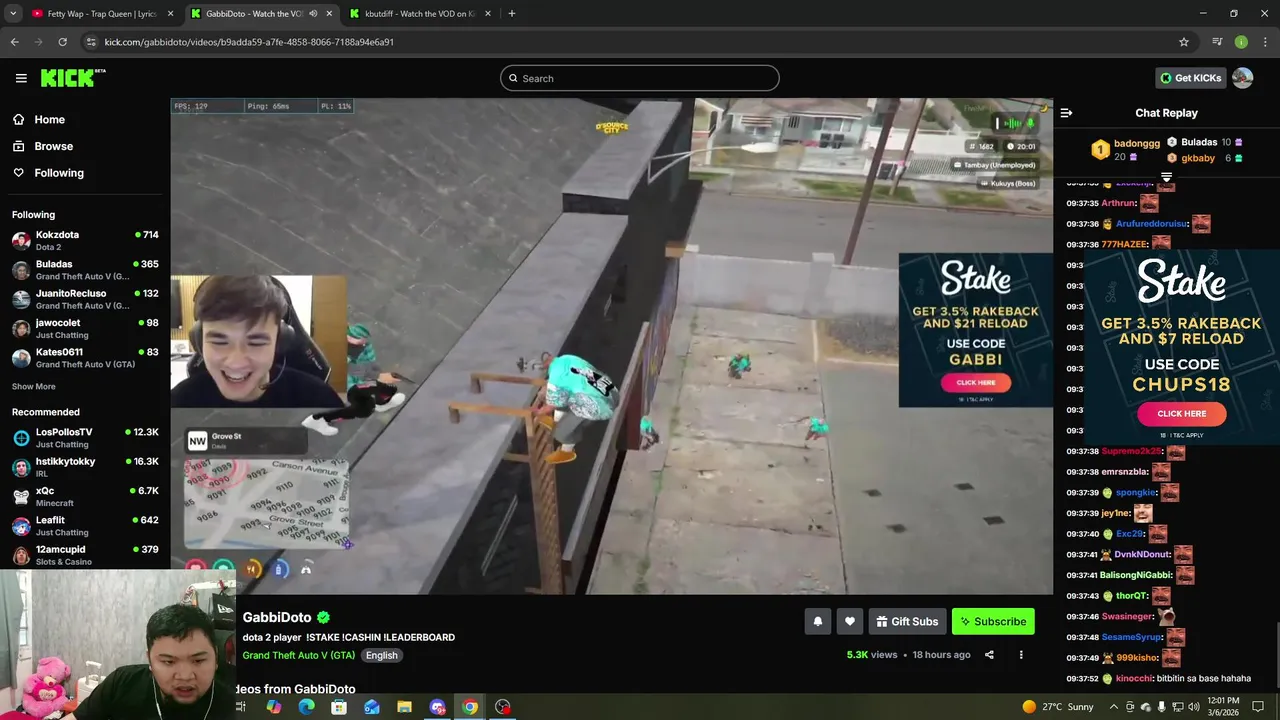Open Chrome three-dot menu

pyautogui.click(x=1265, y=42)
